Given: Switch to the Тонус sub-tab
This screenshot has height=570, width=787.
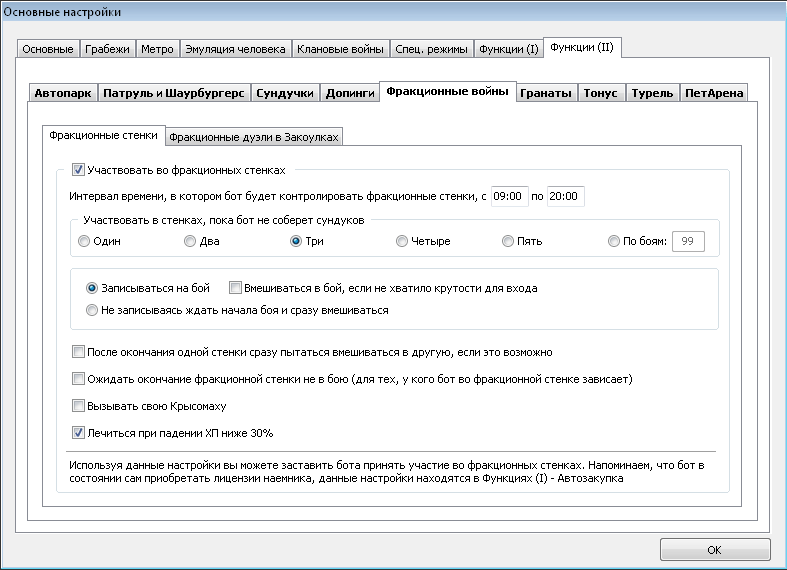Looking at the screenshot, I should click(600, 93).
